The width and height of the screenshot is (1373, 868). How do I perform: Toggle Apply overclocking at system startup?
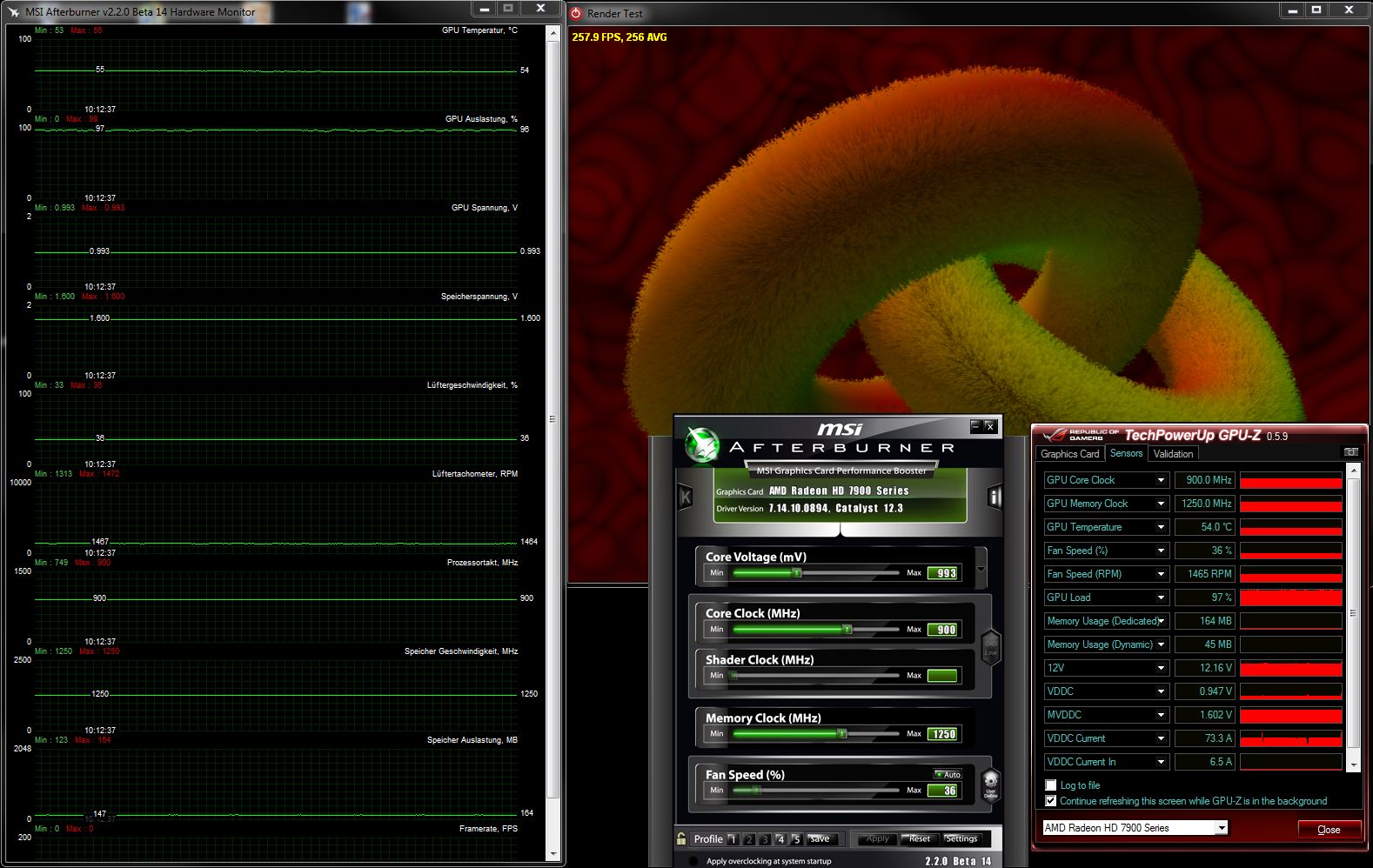693,861
